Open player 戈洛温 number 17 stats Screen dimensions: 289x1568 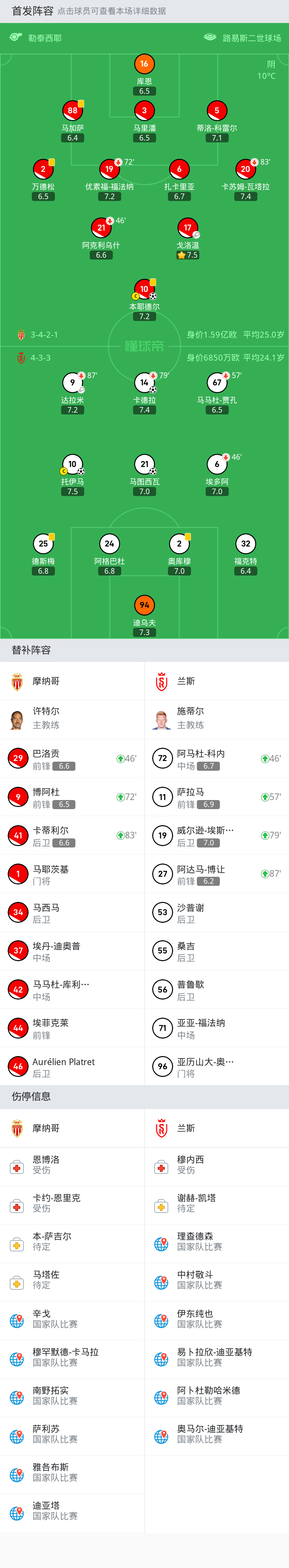point(188,228)
